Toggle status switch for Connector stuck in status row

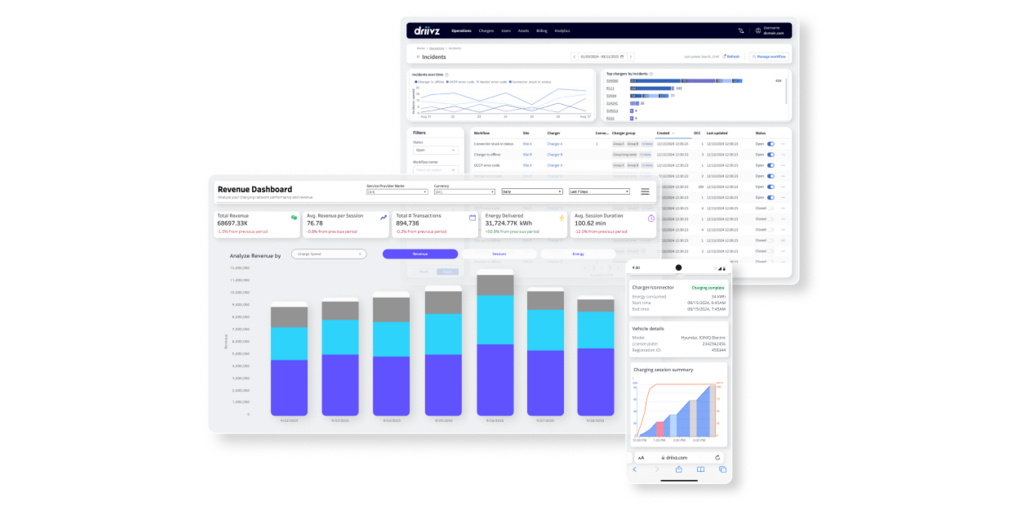pyautogui.click(x=770, y=144)
